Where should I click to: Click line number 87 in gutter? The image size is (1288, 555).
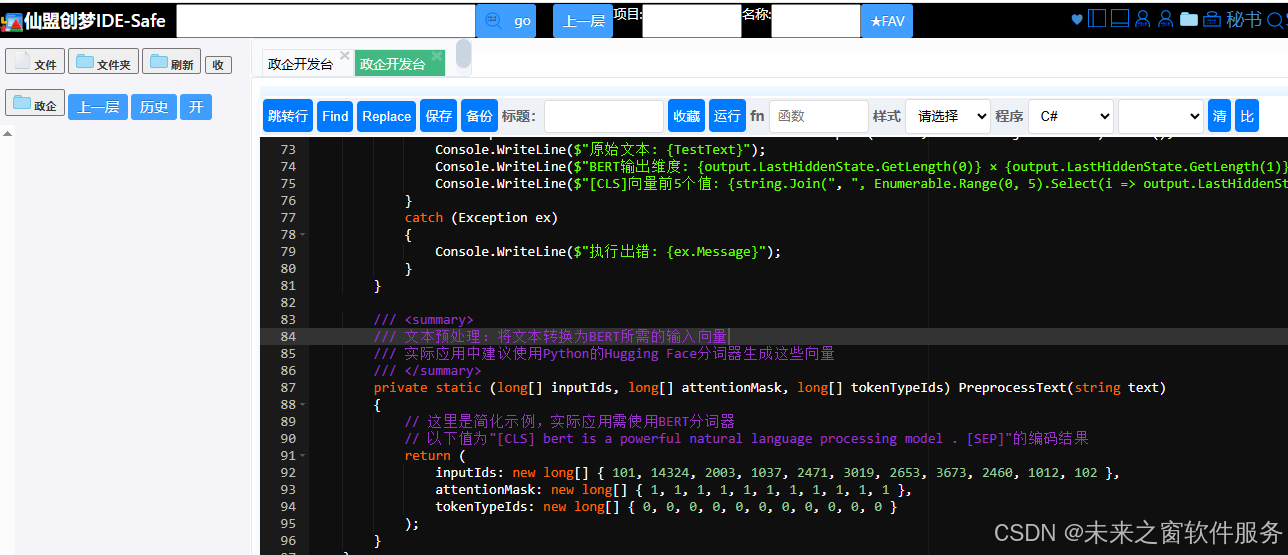pos(288,387)
